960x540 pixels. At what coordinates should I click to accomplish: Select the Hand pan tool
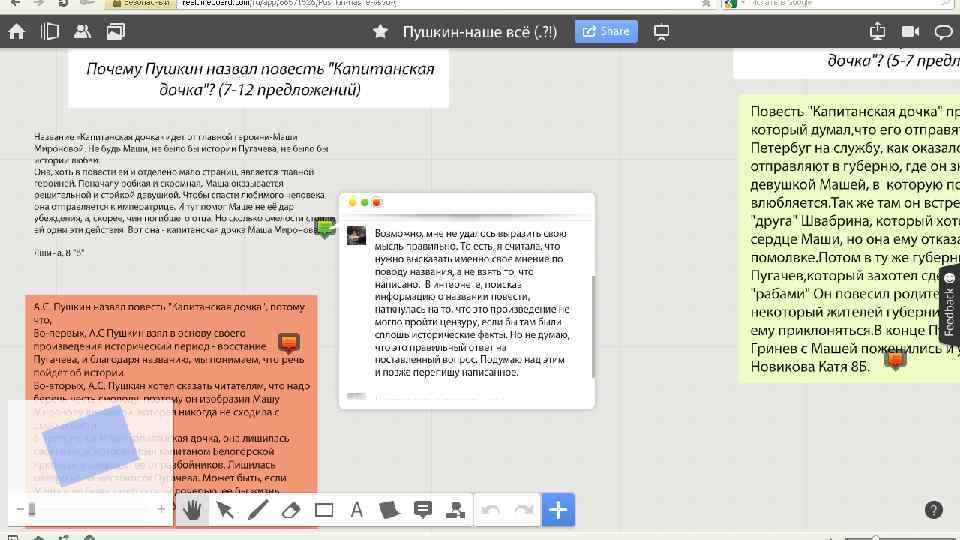click(192, 510)
